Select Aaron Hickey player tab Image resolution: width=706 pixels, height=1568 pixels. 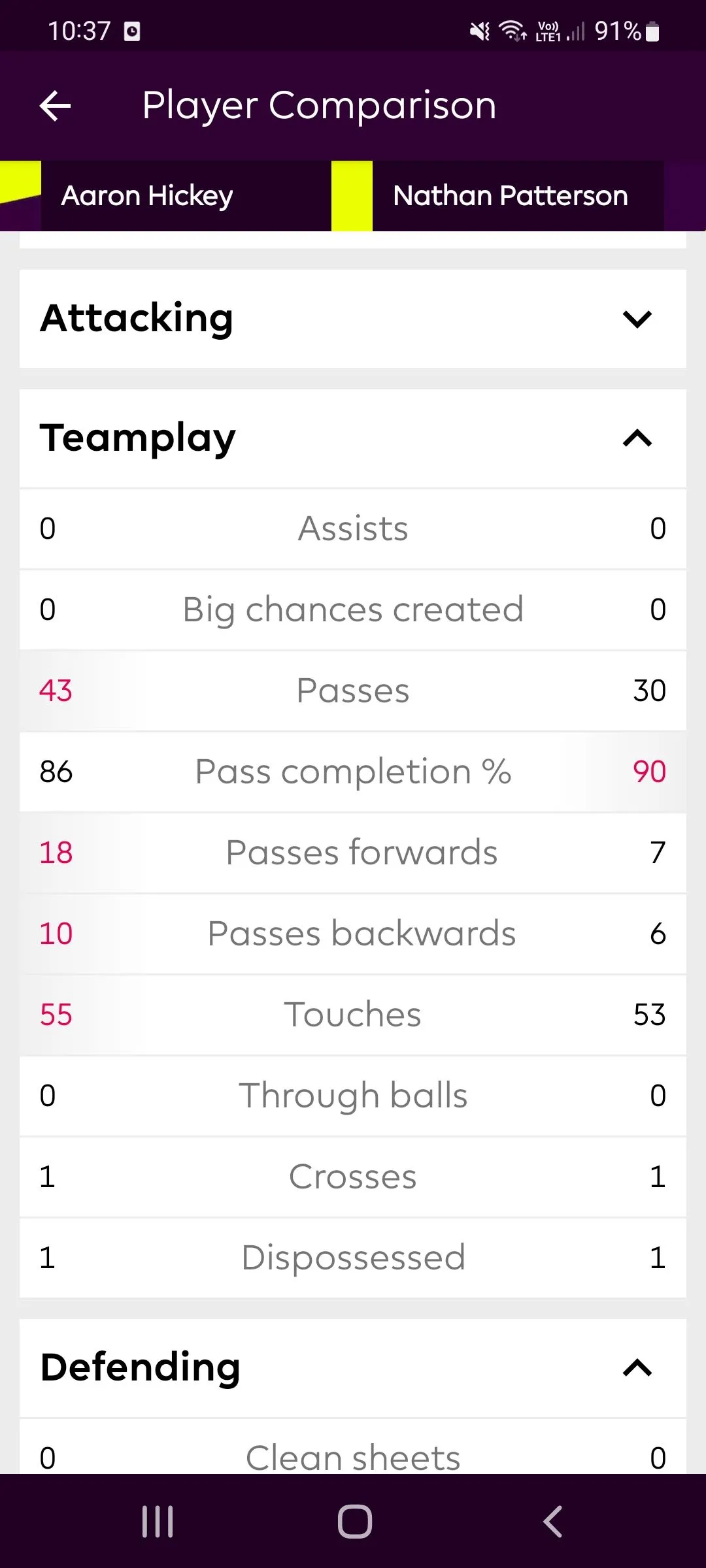(x=147, y=195)
